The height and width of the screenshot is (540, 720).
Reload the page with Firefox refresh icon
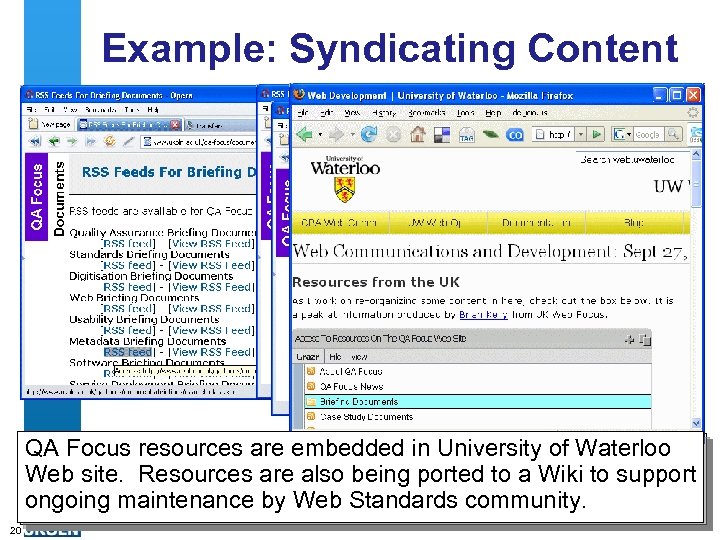369,134
